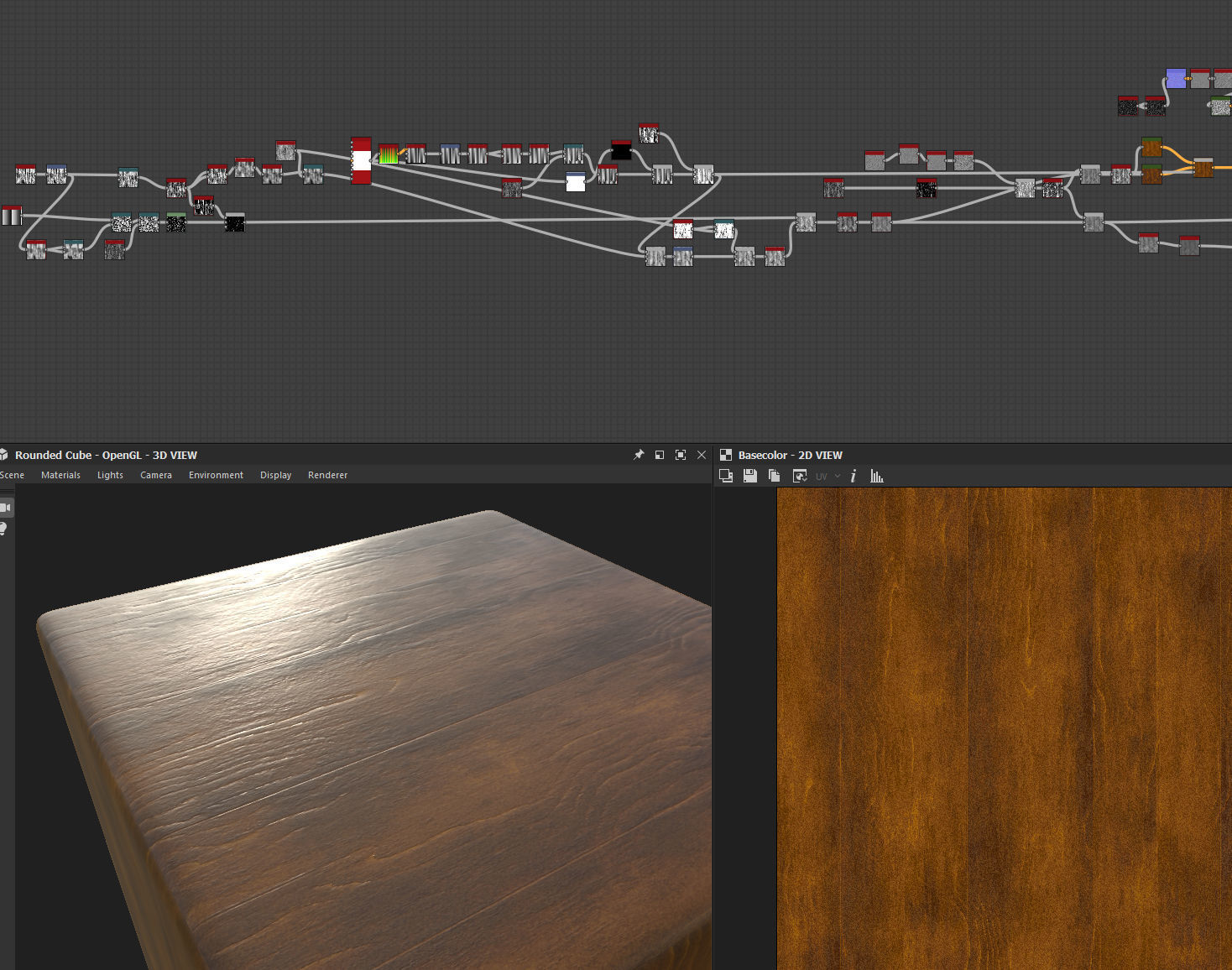
Task: Maximize the 3D view panel
Action: (x=681, y=455)
